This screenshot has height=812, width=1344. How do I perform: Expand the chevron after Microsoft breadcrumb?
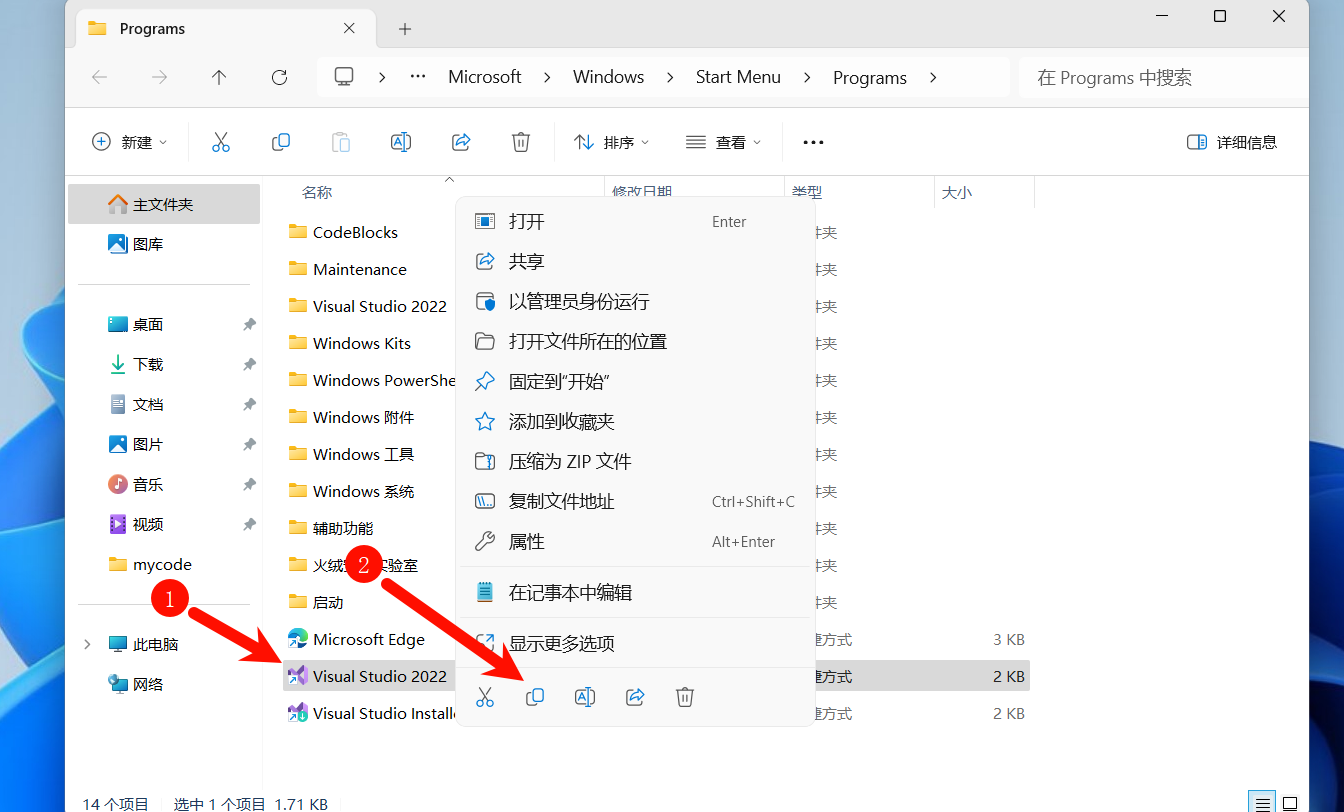[547, 77]
